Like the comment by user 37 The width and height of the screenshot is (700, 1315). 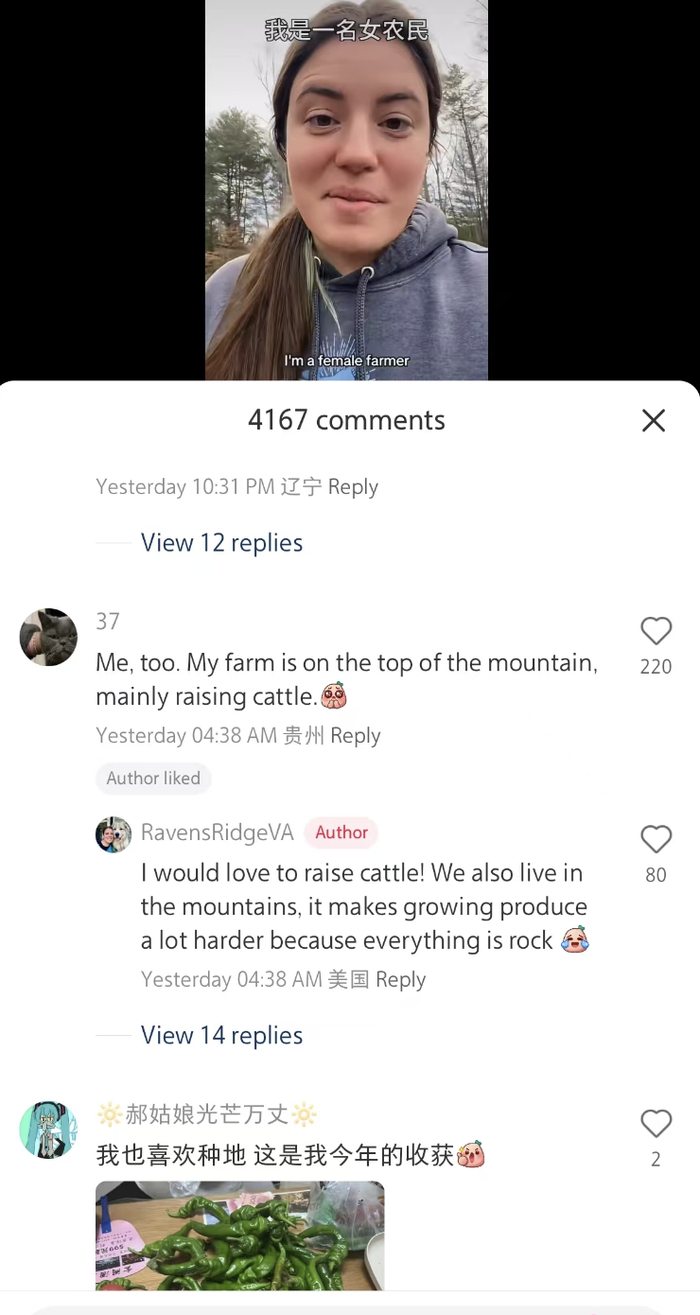[656, 632]
